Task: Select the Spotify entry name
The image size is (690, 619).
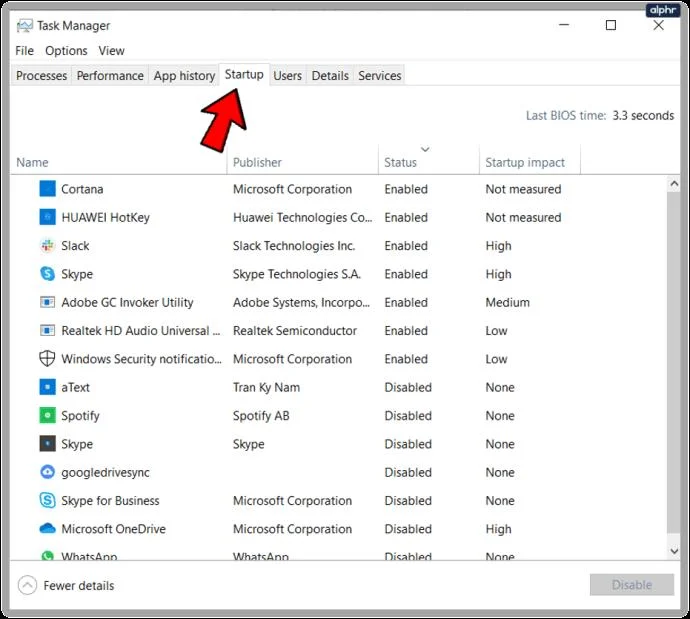Action: [81, 416]
